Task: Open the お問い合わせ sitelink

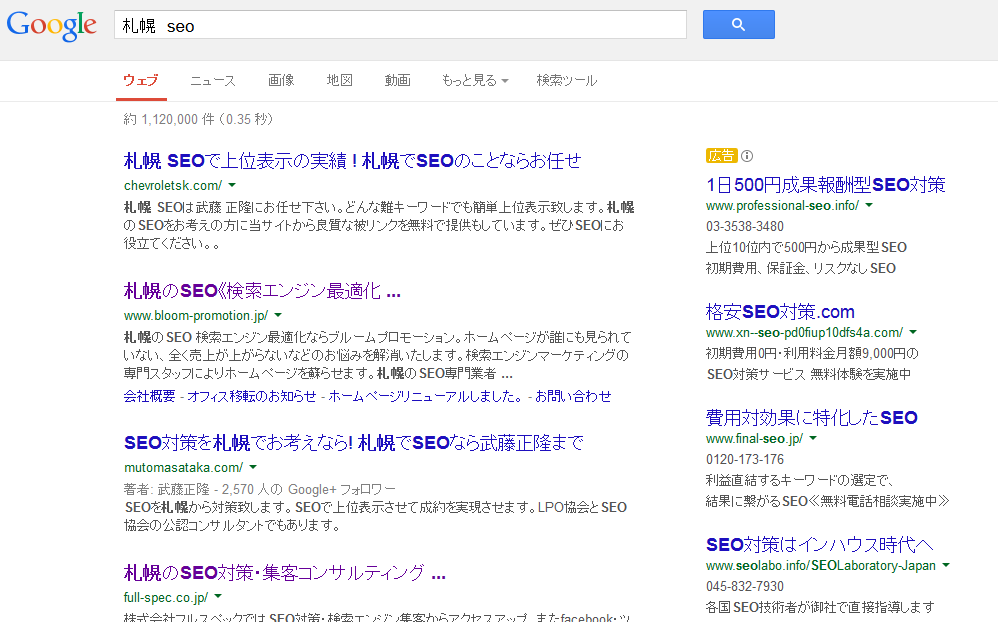Action: (573, 396)
